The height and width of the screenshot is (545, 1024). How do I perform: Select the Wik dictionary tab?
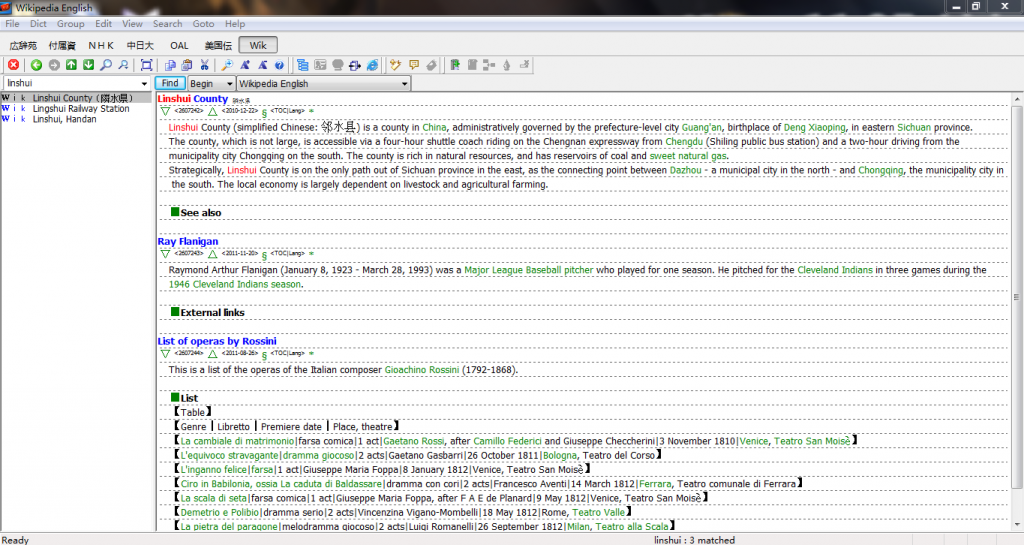click(258, 45)
